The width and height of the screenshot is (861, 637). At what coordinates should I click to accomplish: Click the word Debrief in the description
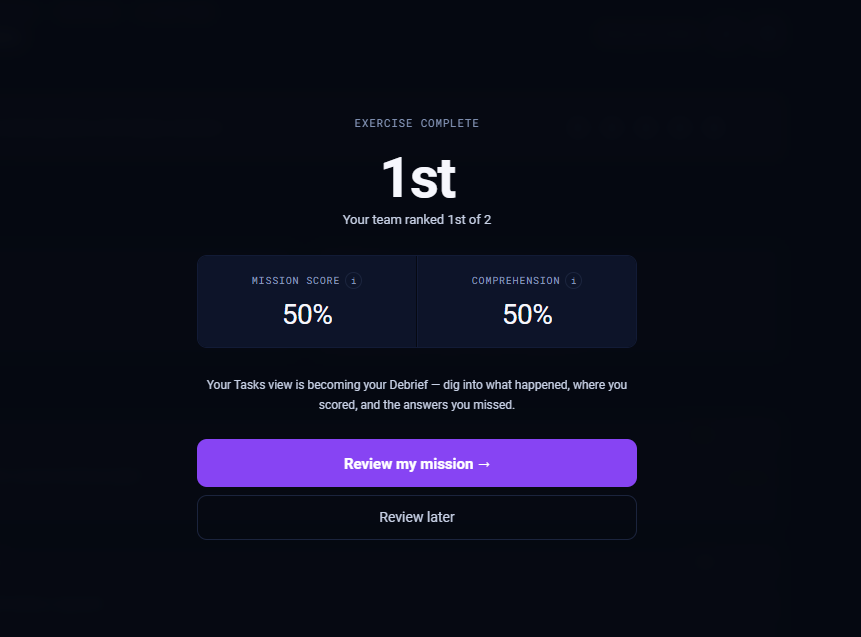coord(409,385)
